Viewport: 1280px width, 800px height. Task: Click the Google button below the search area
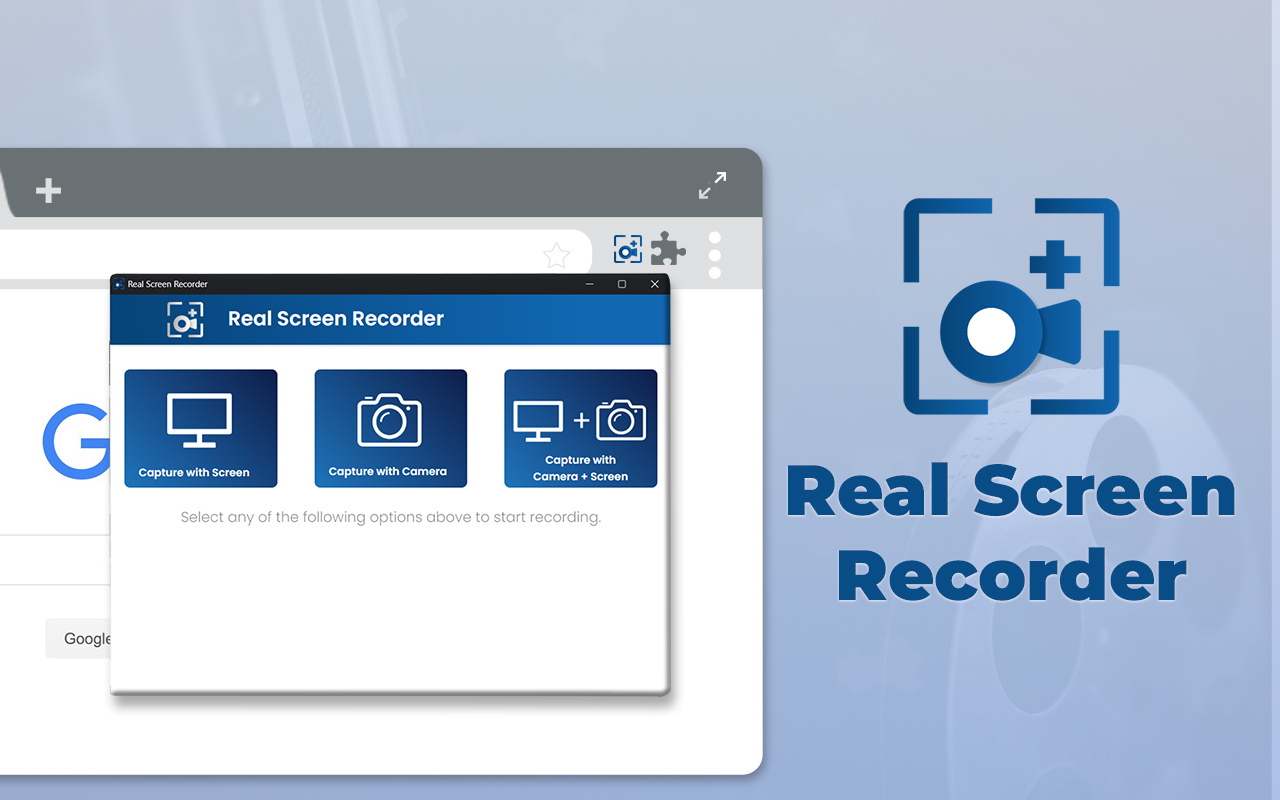click(x=85, y=638)
